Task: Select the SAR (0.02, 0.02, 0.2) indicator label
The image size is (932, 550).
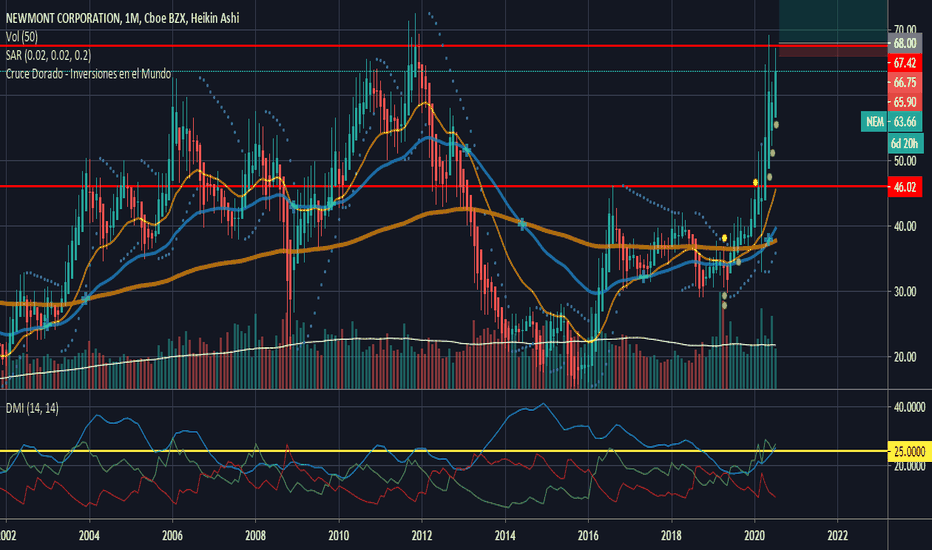Action: tap(49, 55)
